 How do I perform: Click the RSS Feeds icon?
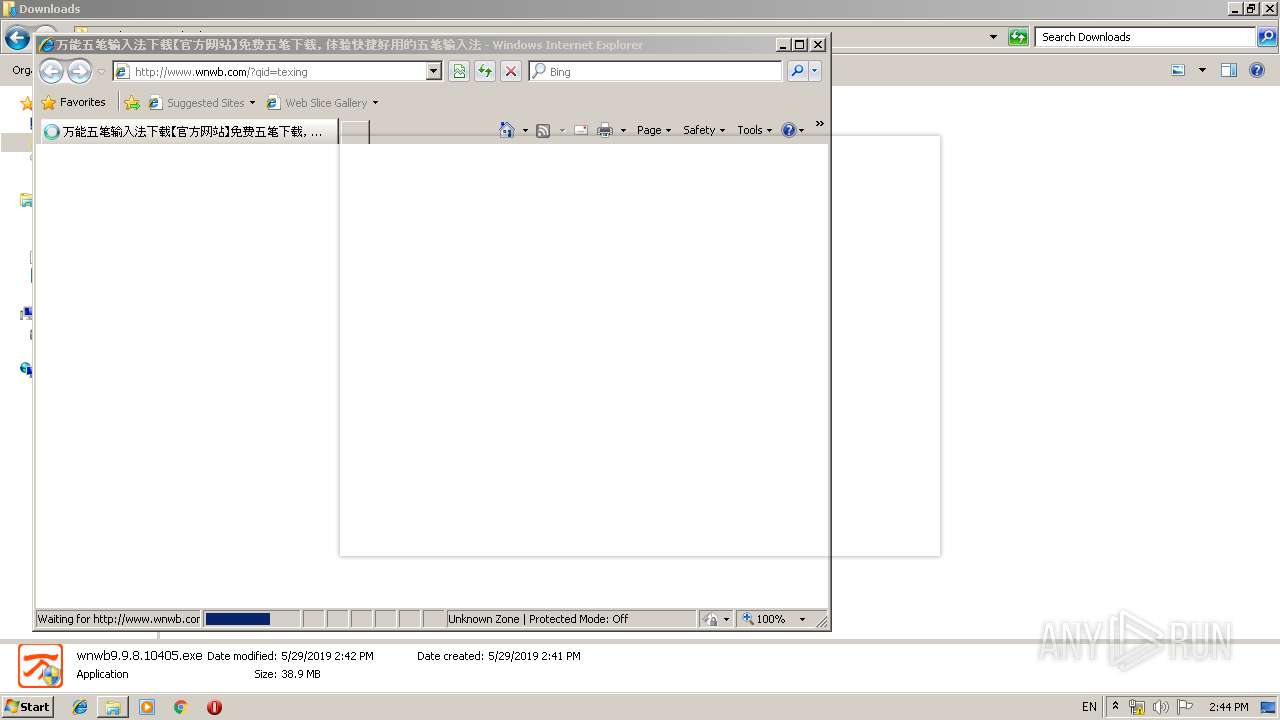pyautogui.click(x=543, y=130)
